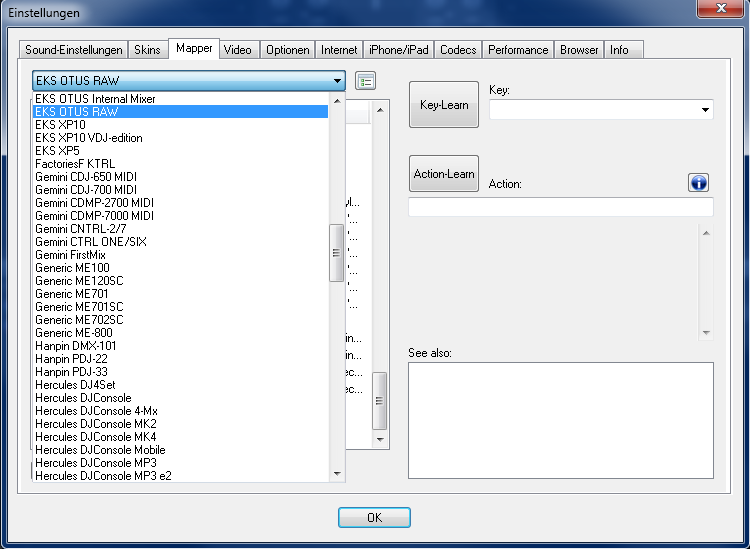750x549 pixels.
Task: Pick Generic ME702SC
Action: coord(181,319)
